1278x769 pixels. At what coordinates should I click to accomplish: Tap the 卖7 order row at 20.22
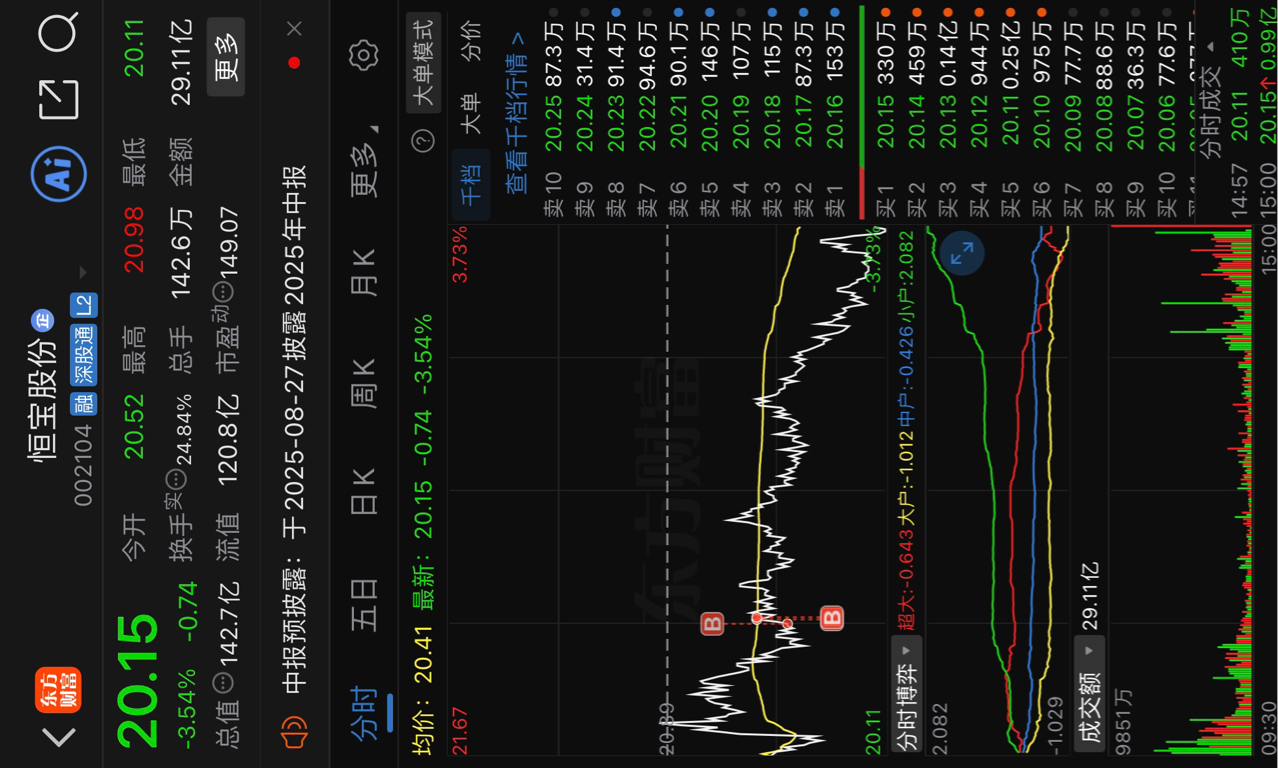pyautogui.click(x=647, y=113)
